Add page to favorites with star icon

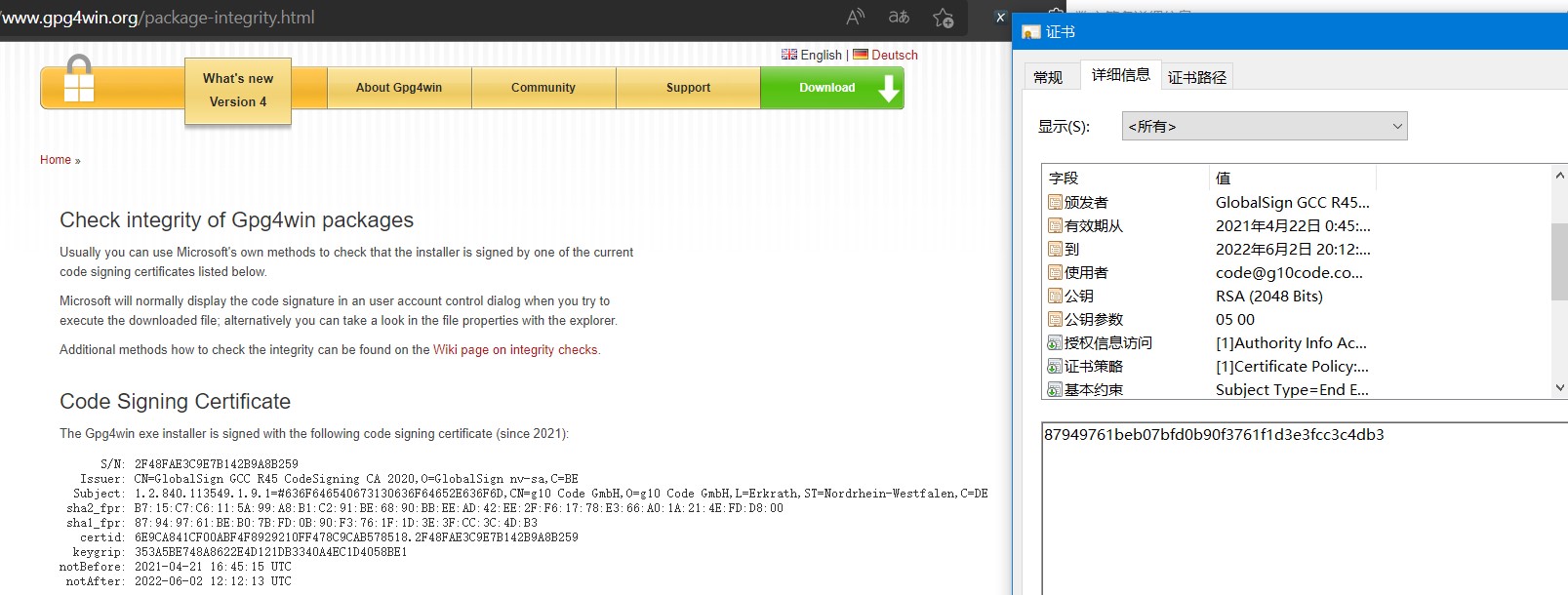[943, 18]
